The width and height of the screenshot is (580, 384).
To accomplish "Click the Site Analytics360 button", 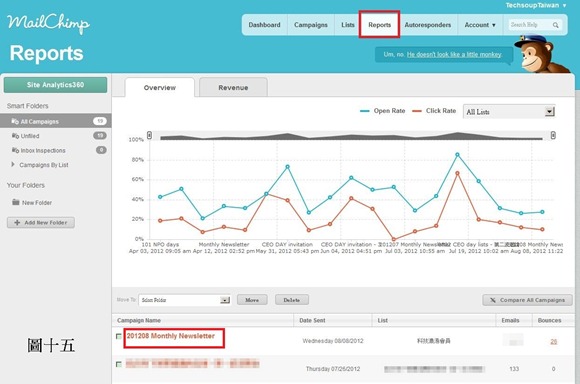I will point(55,85).
